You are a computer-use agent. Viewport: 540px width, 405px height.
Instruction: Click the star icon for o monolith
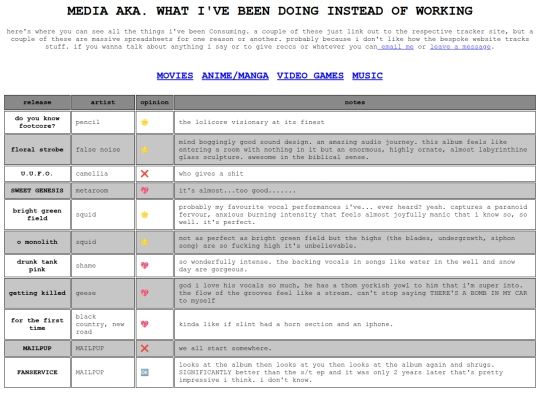coord(145,242)
